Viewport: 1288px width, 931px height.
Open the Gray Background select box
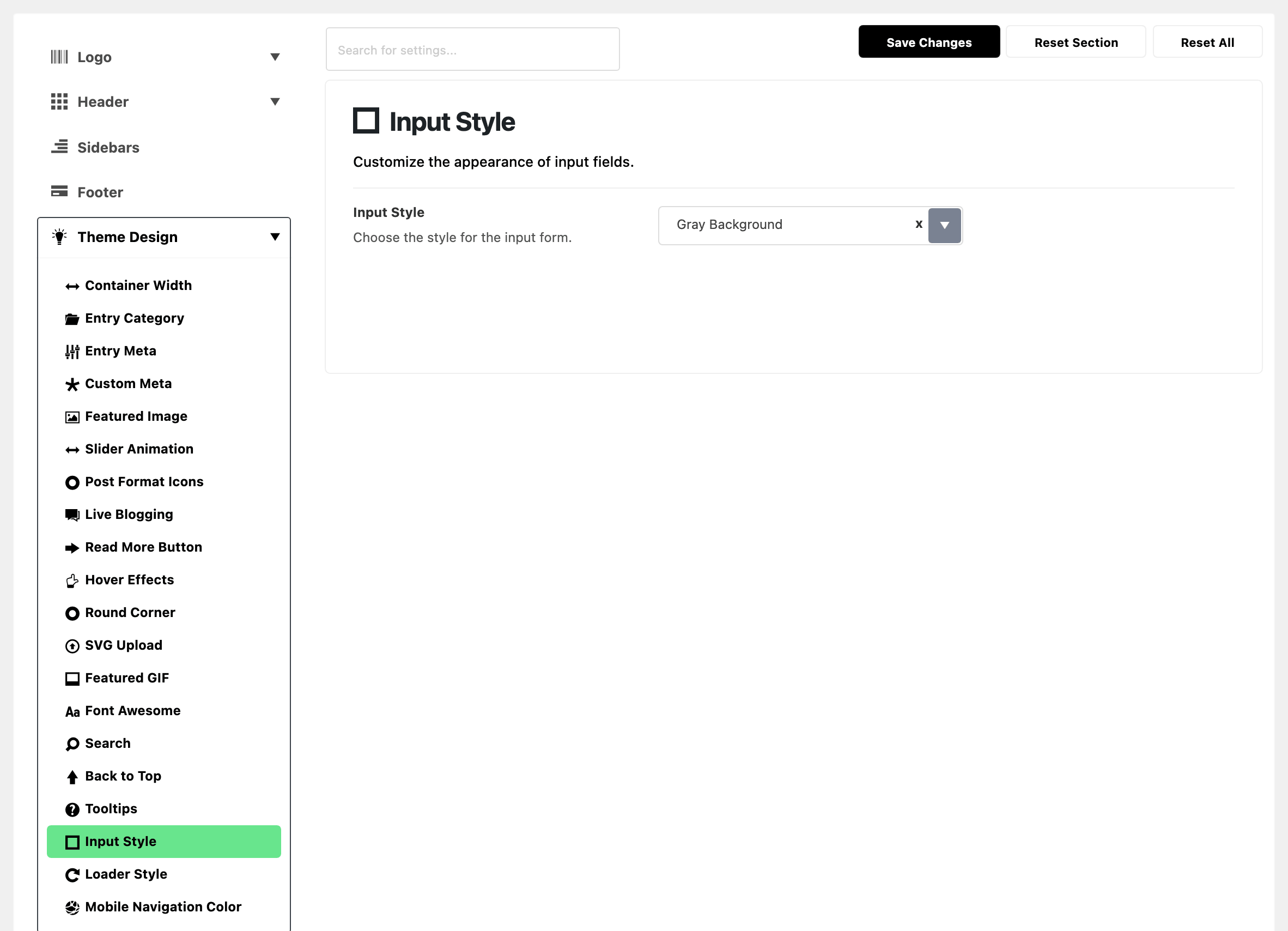(810, 226)
